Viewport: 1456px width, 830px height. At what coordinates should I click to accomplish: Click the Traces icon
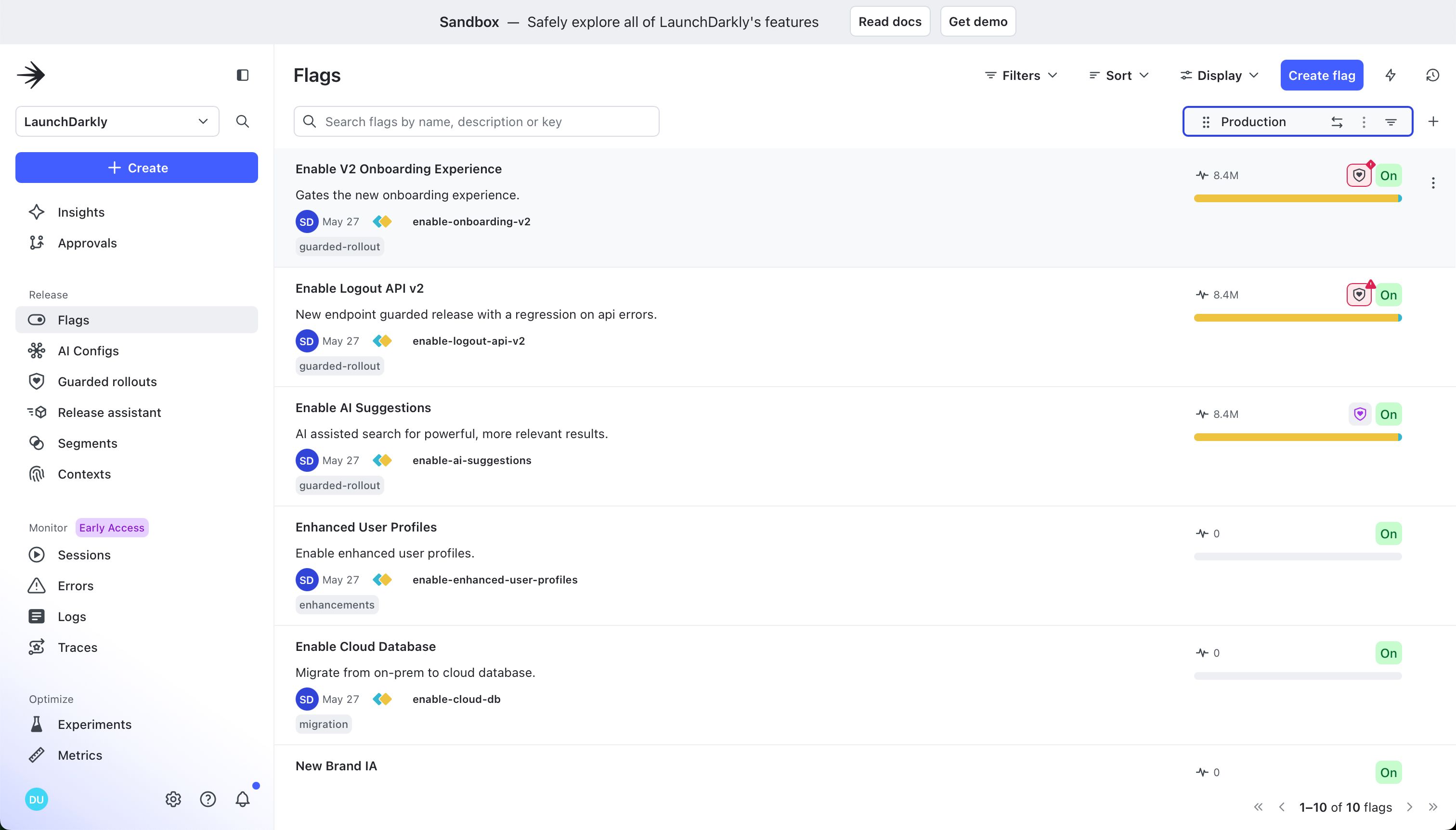click(37, 647)
